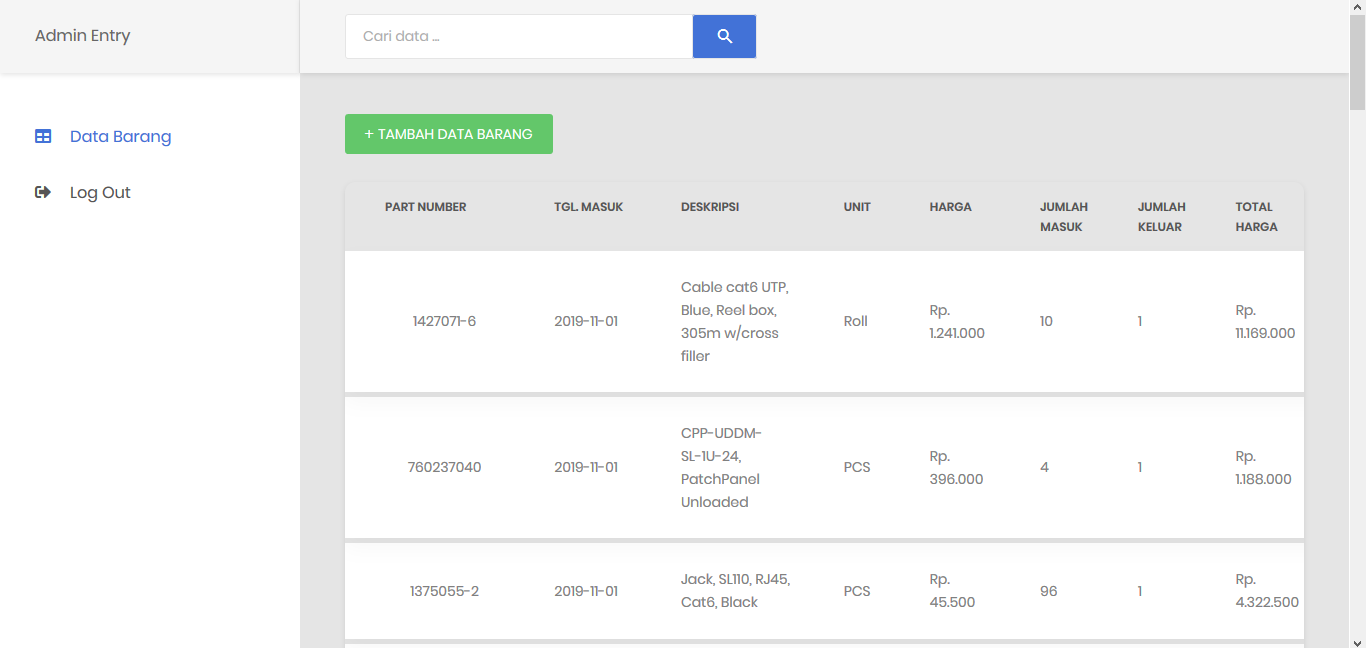Click the Tgl. Masuk column header

pos(589,207)
